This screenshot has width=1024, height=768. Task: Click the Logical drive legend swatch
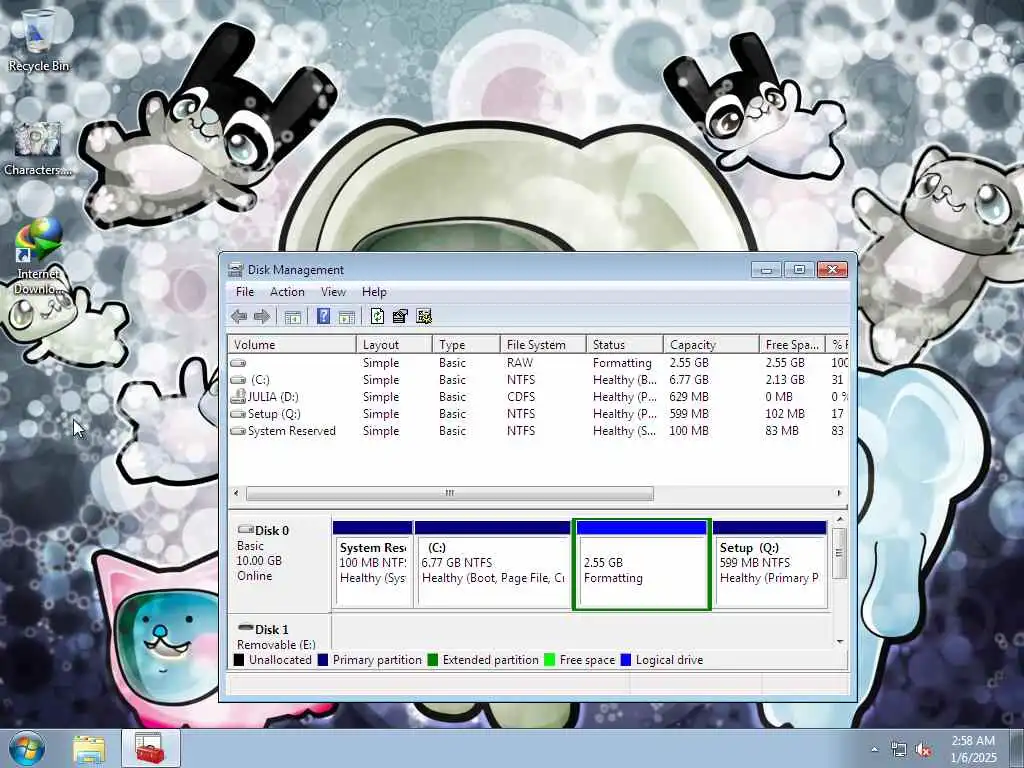point(626,660)
